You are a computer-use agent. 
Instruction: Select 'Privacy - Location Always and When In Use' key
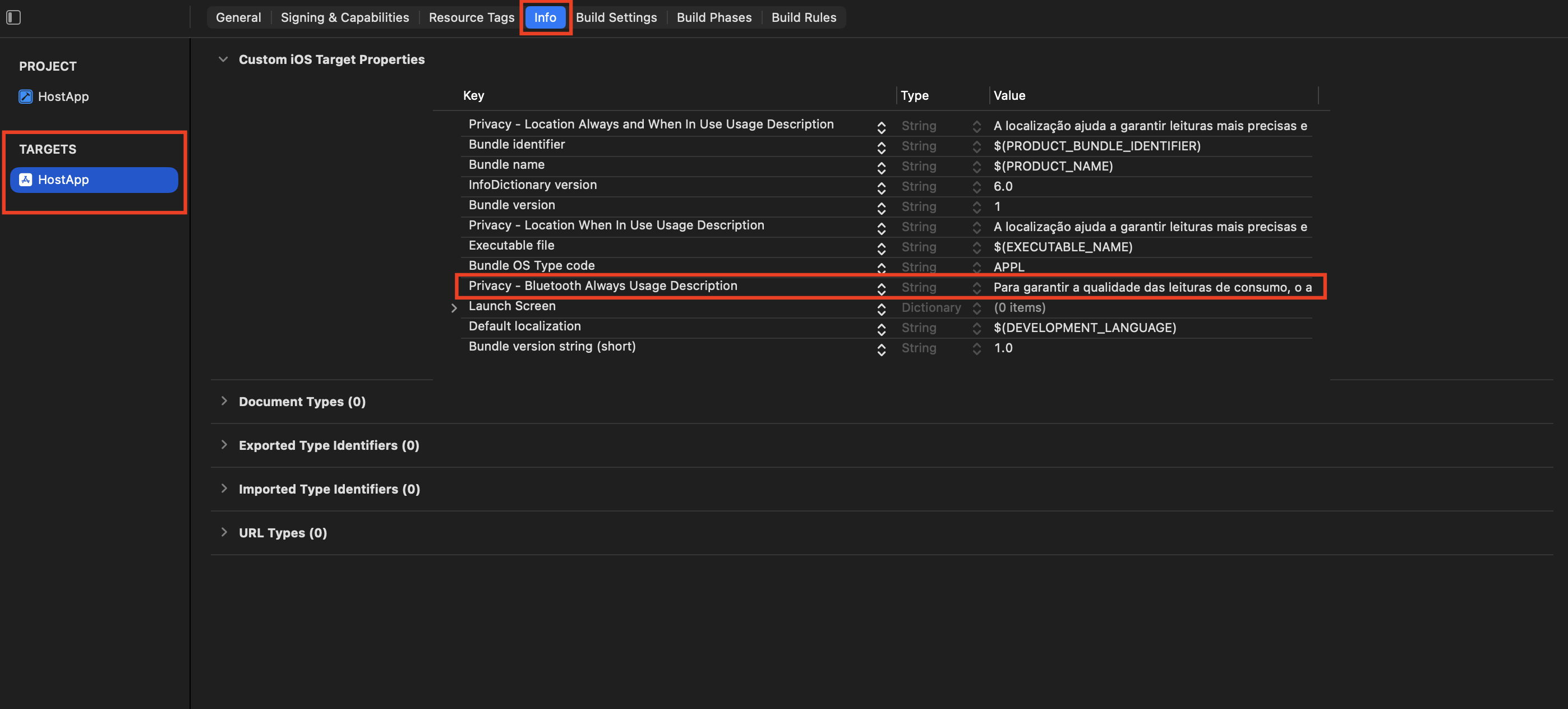point(651,124)
